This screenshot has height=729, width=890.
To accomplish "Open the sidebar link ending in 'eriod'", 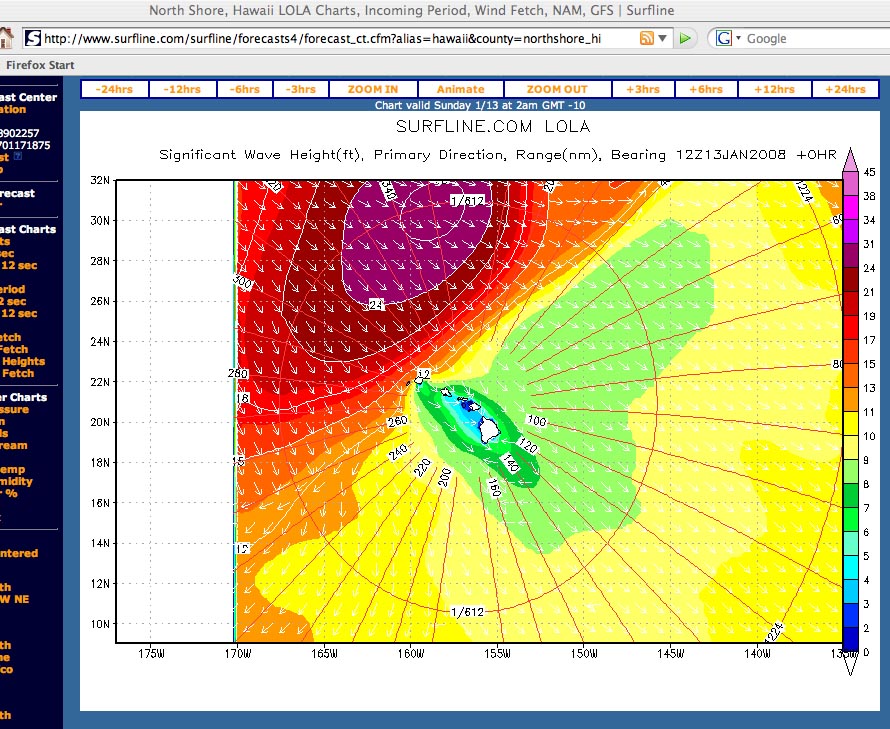I will pos(12,289).
